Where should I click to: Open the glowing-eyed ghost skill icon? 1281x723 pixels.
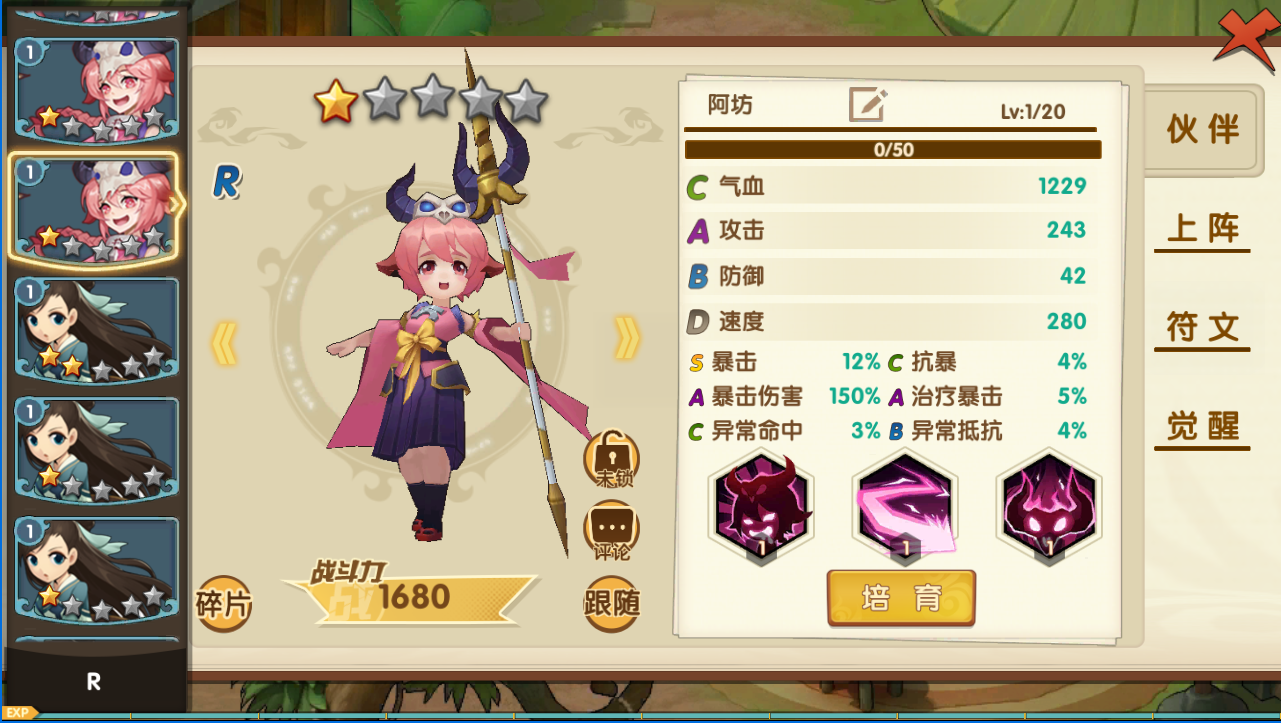(x=1049, y=506)
